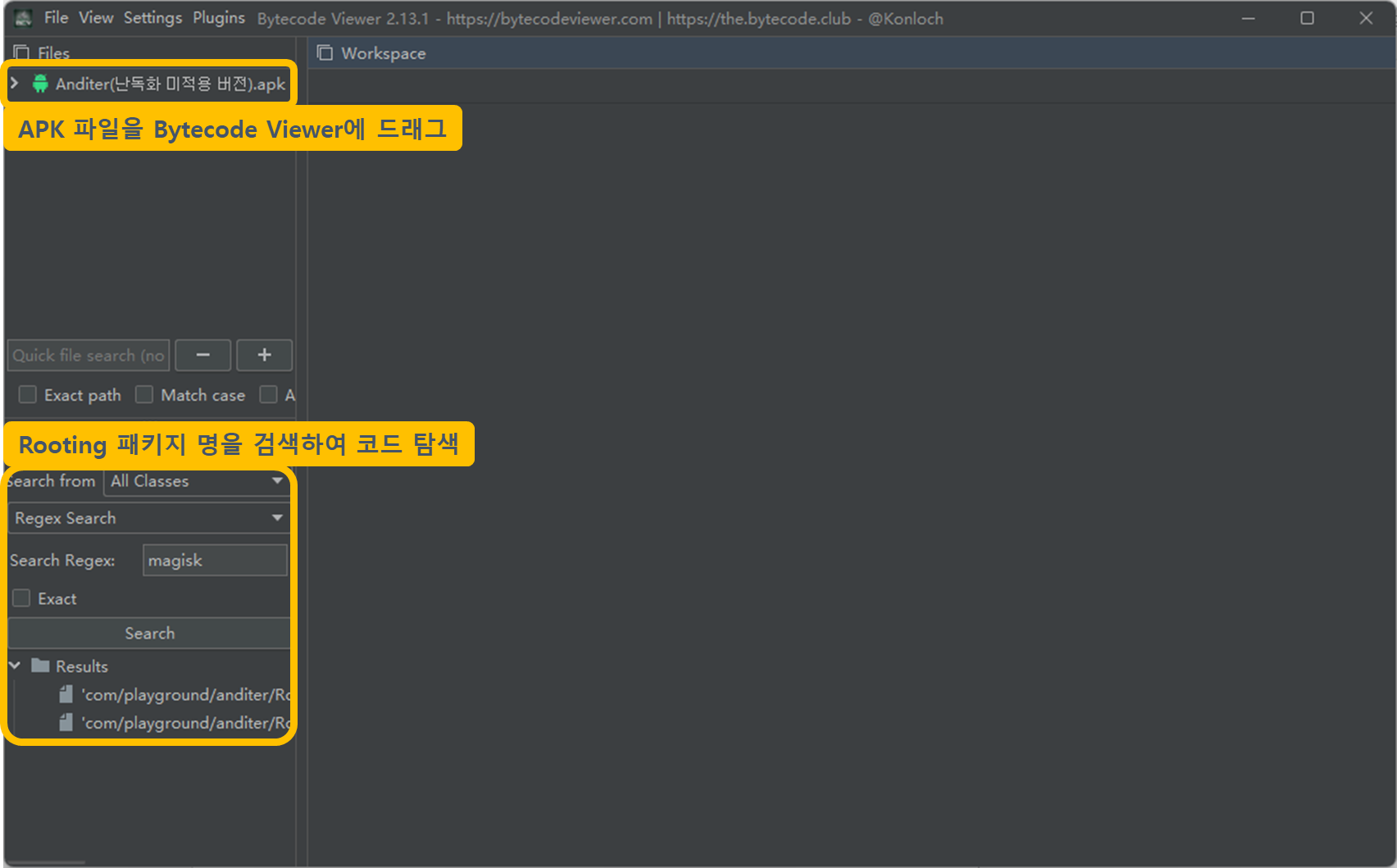1397x868 pixels.
Task: Open the Plugins menu
Action: pyautogui.click(x=219, y=17)
